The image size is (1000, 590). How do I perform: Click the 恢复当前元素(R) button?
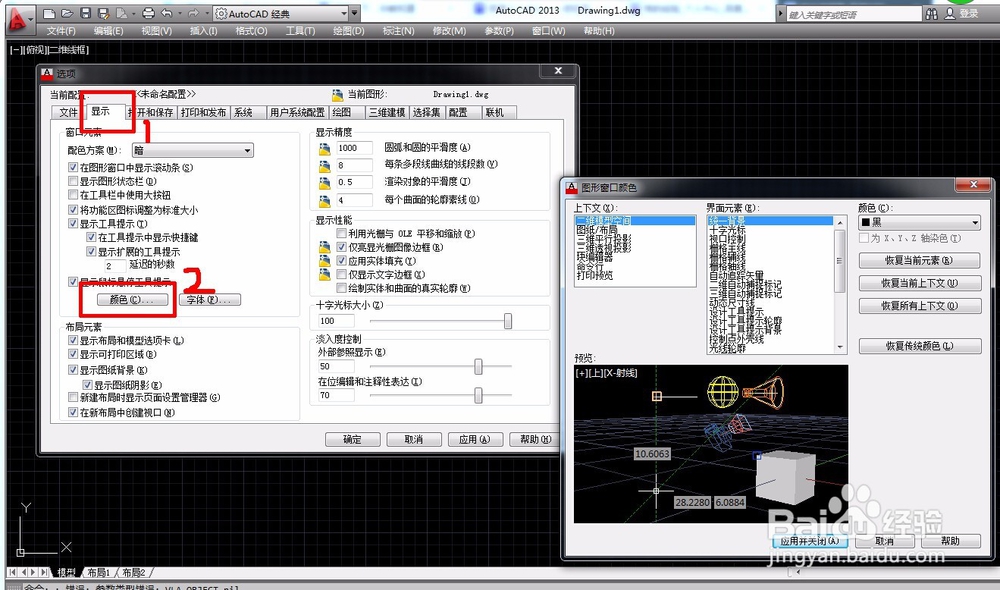click(920, 260)
